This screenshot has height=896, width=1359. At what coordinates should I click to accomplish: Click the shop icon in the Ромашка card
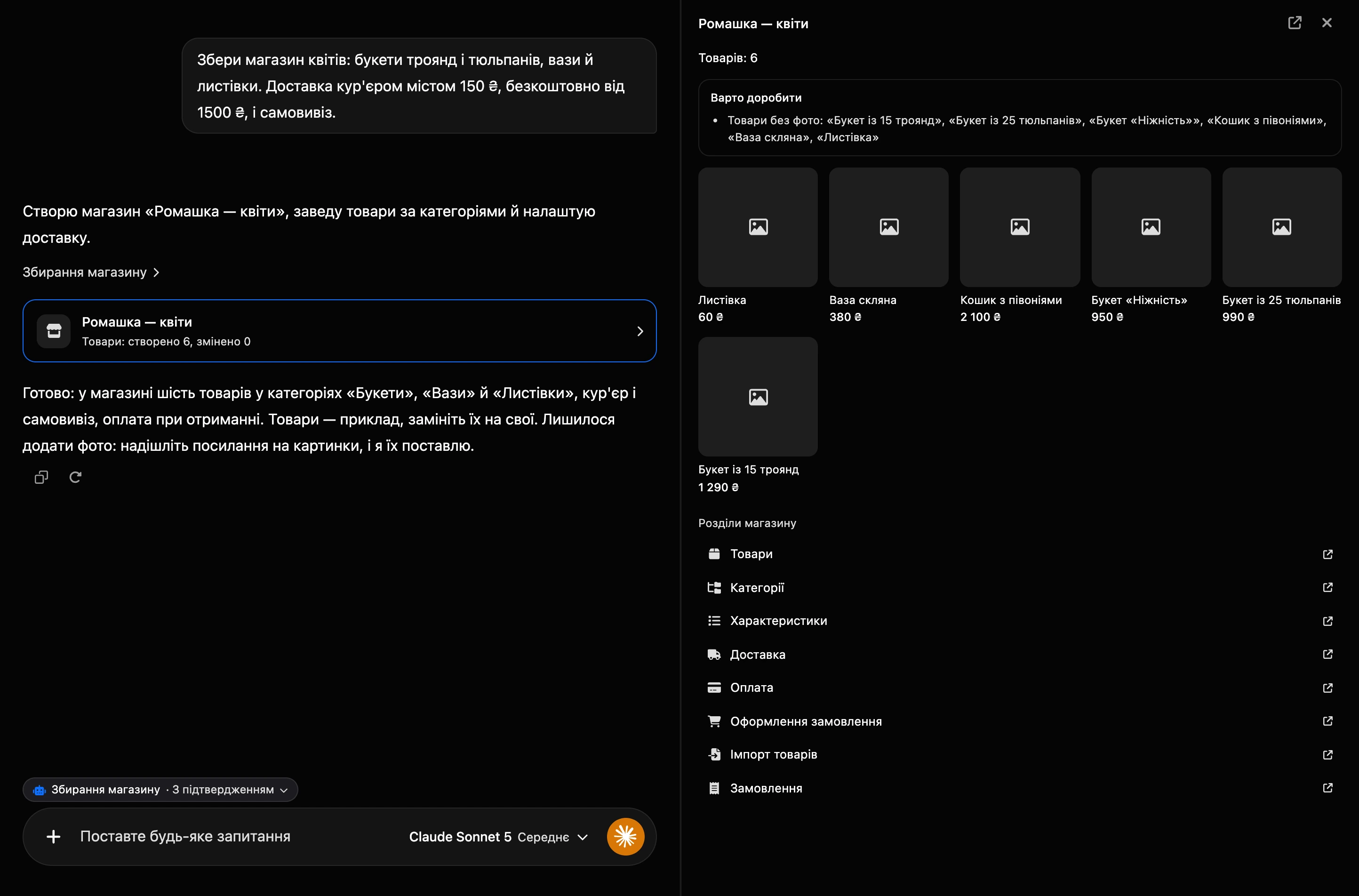click(x=54, y=331)
